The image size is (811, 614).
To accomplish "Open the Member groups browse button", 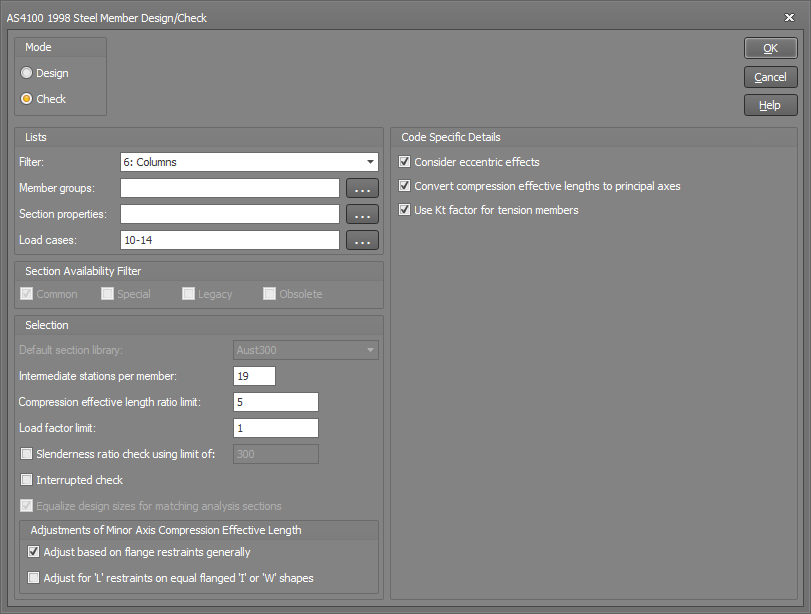I will [362, 188].
